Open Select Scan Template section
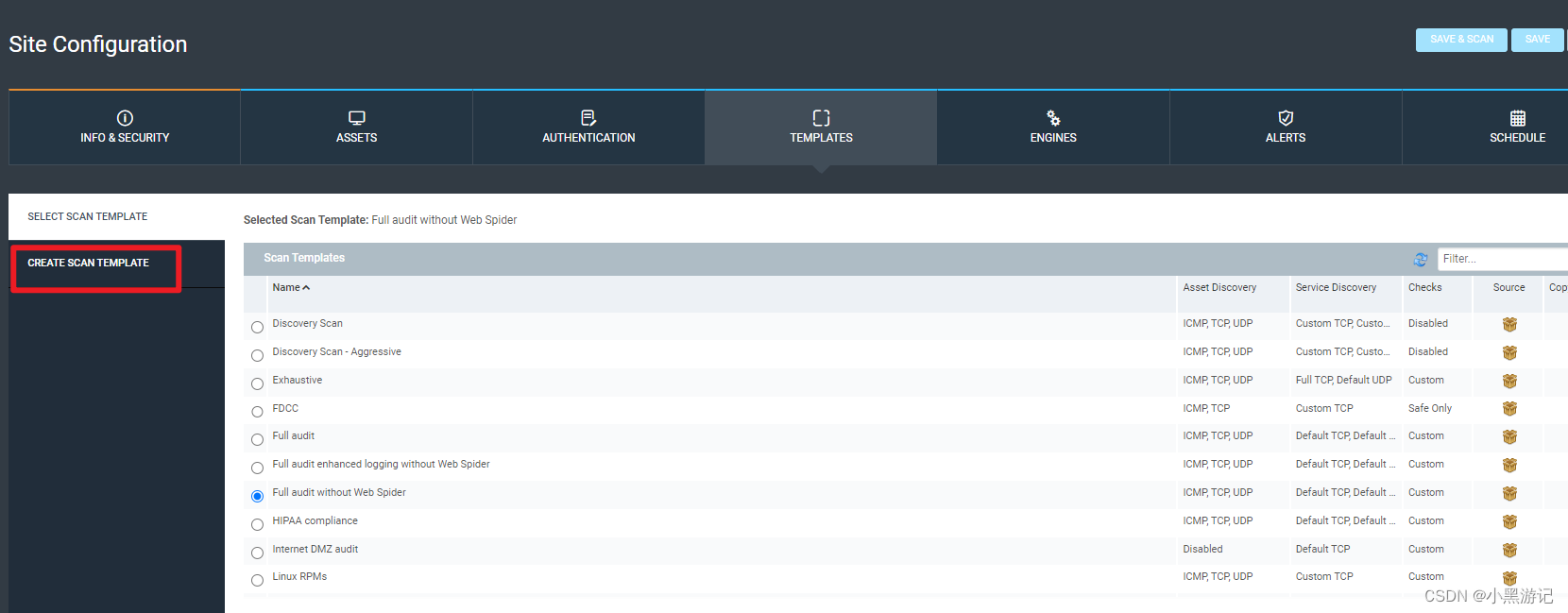 [x=117, y=216]
